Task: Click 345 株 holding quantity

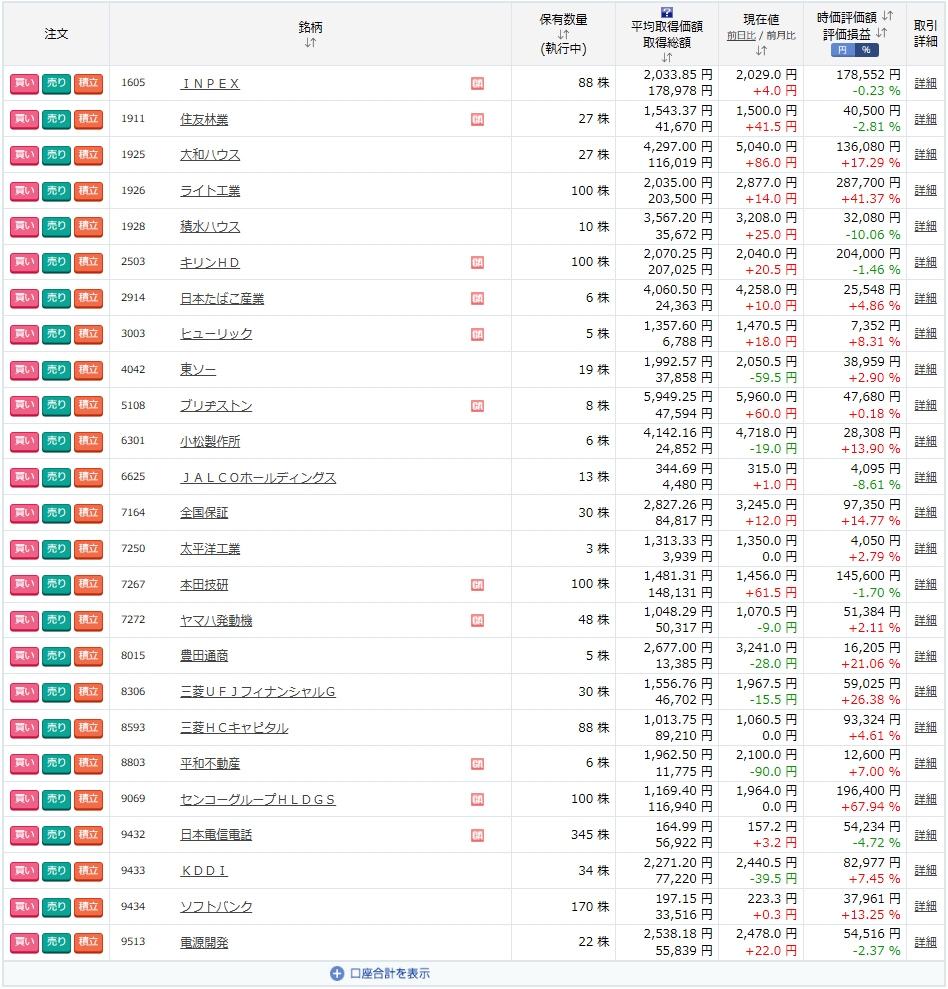Action: [590, 835]
